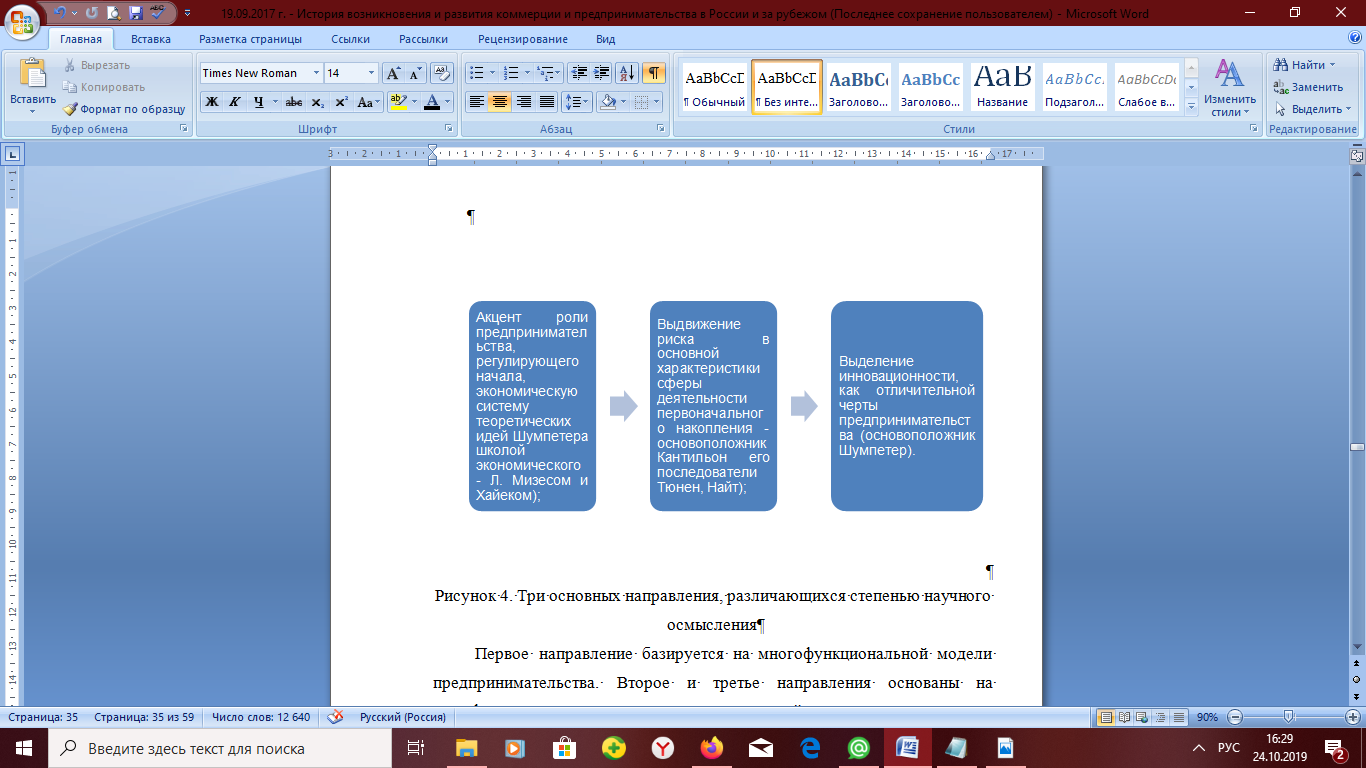
Task: Select the Обычный style
Action: (714, 87)
